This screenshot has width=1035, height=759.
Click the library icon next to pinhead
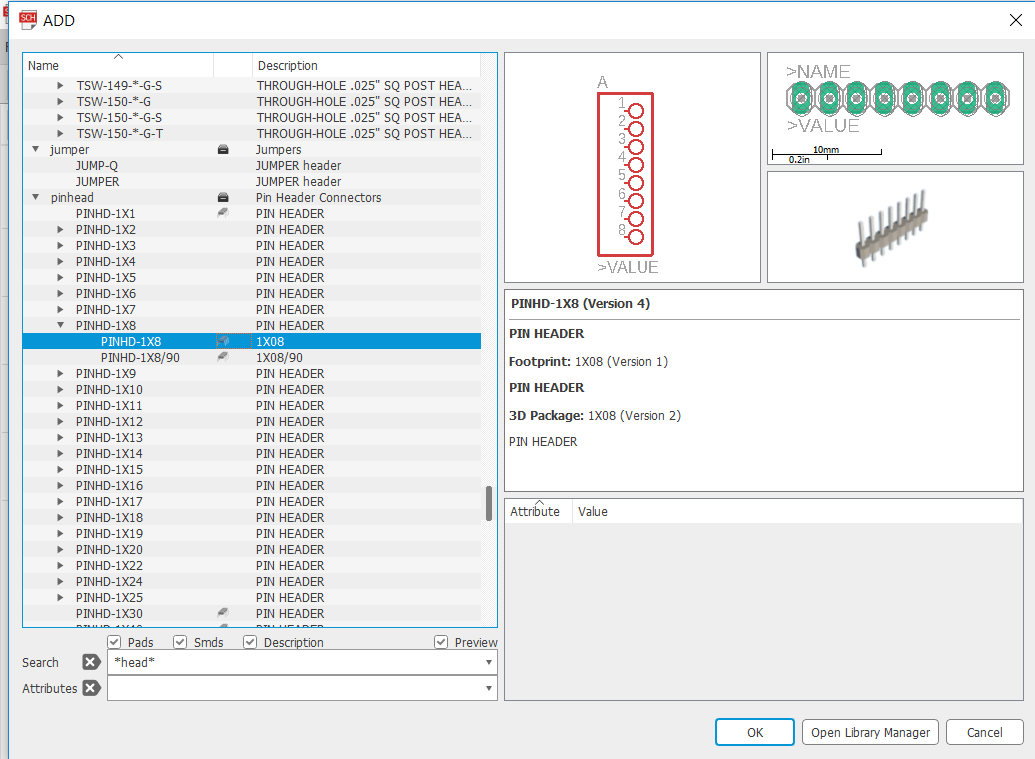click(222, 197)
